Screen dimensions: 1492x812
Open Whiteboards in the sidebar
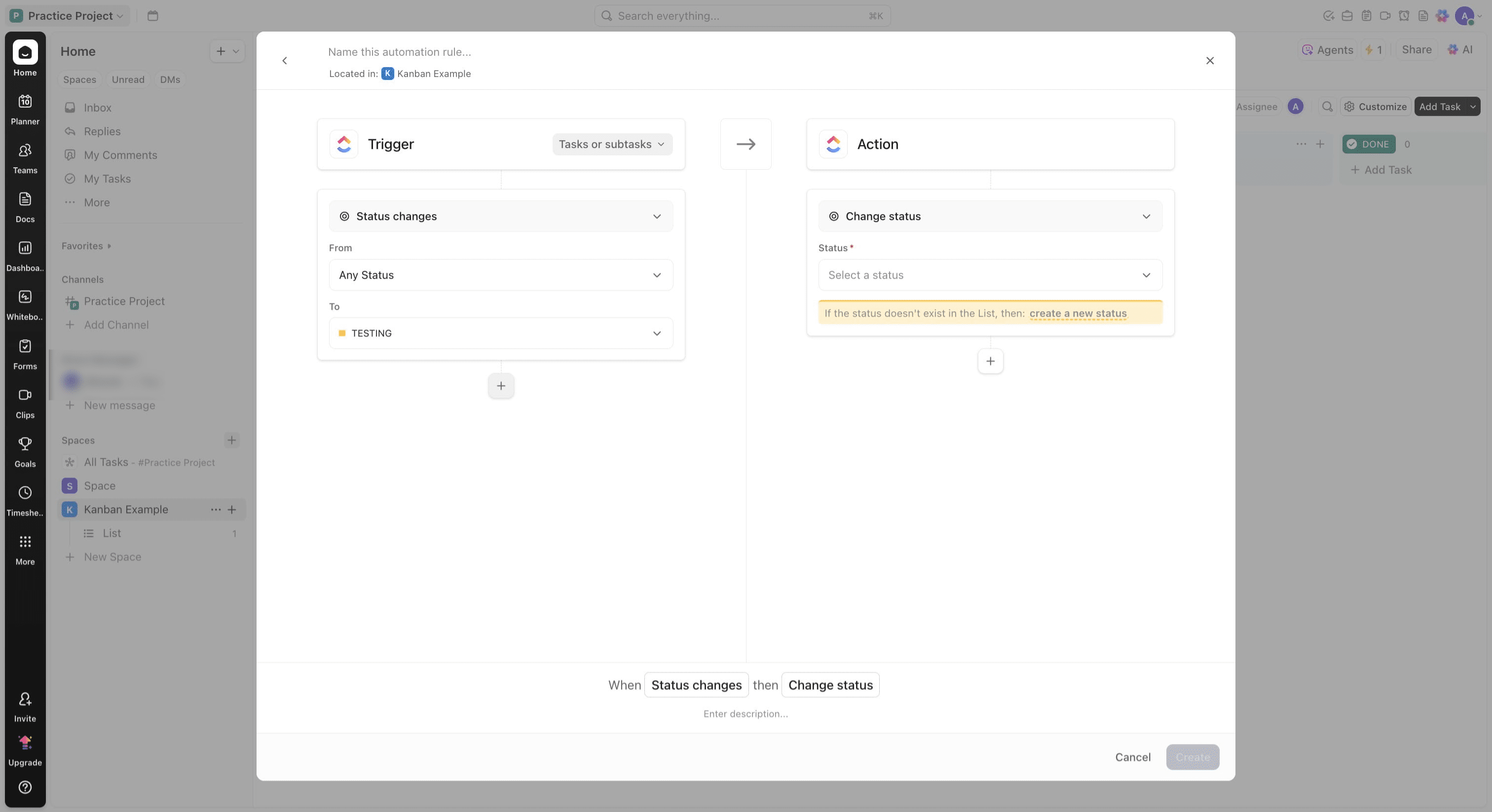tap(25, 305)
